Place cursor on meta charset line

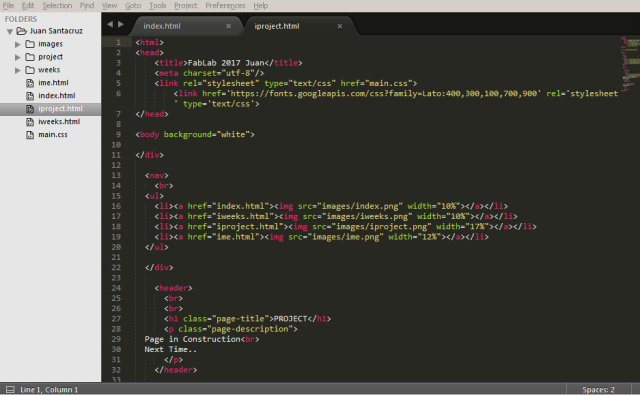(209, 73)
